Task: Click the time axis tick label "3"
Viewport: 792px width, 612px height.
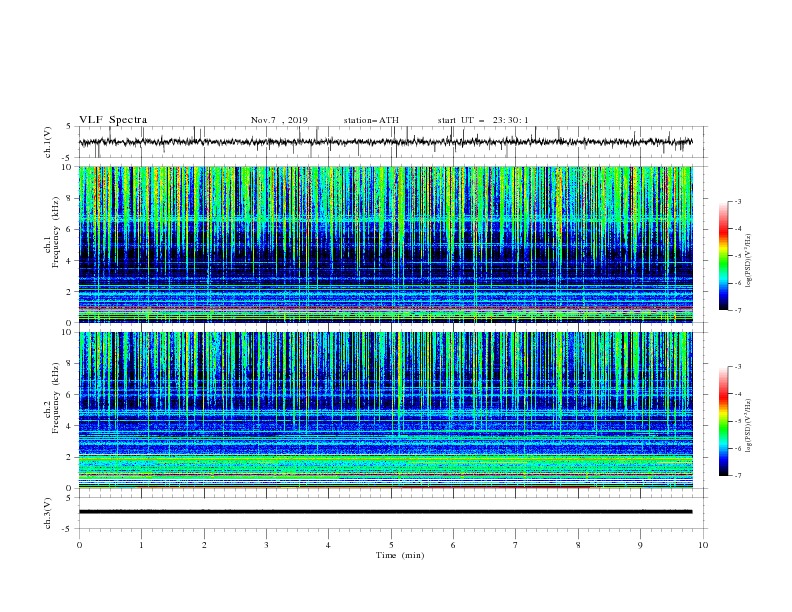Action: click(x=266, y=545)
